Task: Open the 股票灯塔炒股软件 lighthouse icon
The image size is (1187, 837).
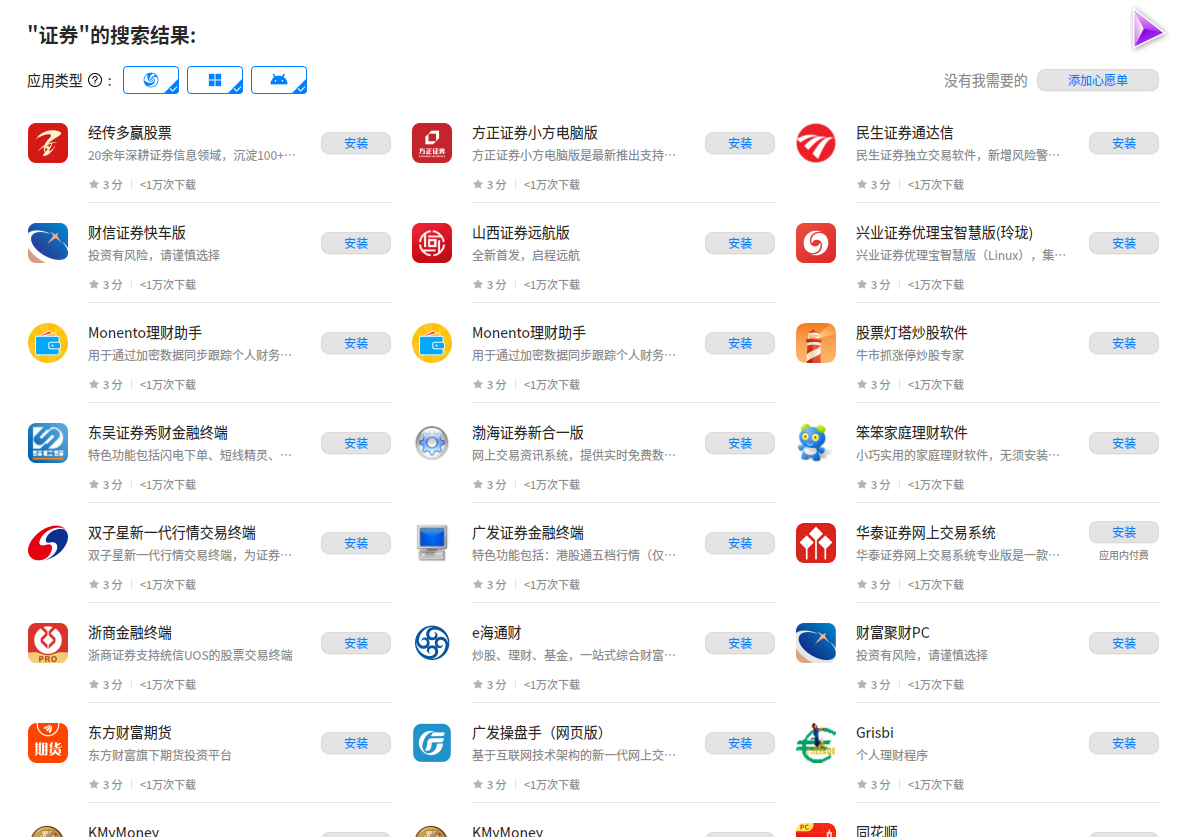Action: coord(815,343)
